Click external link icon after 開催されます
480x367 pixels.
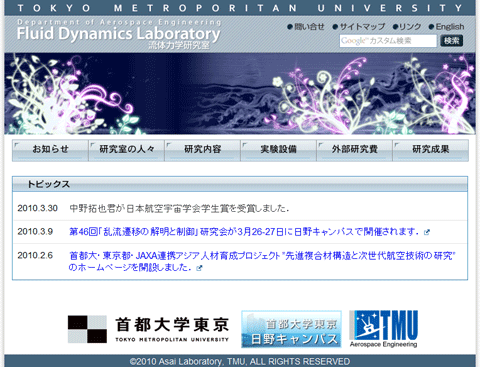tap(427, 232)
